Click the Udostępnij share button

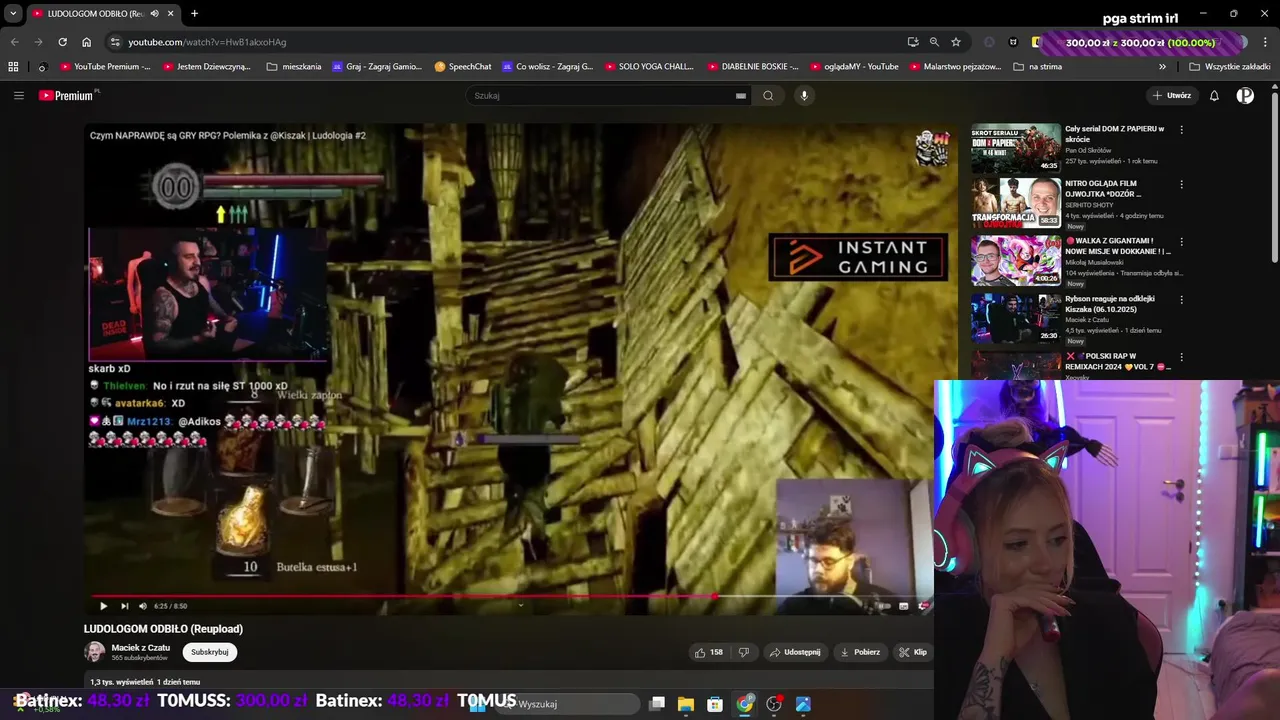tap(795, 652)
